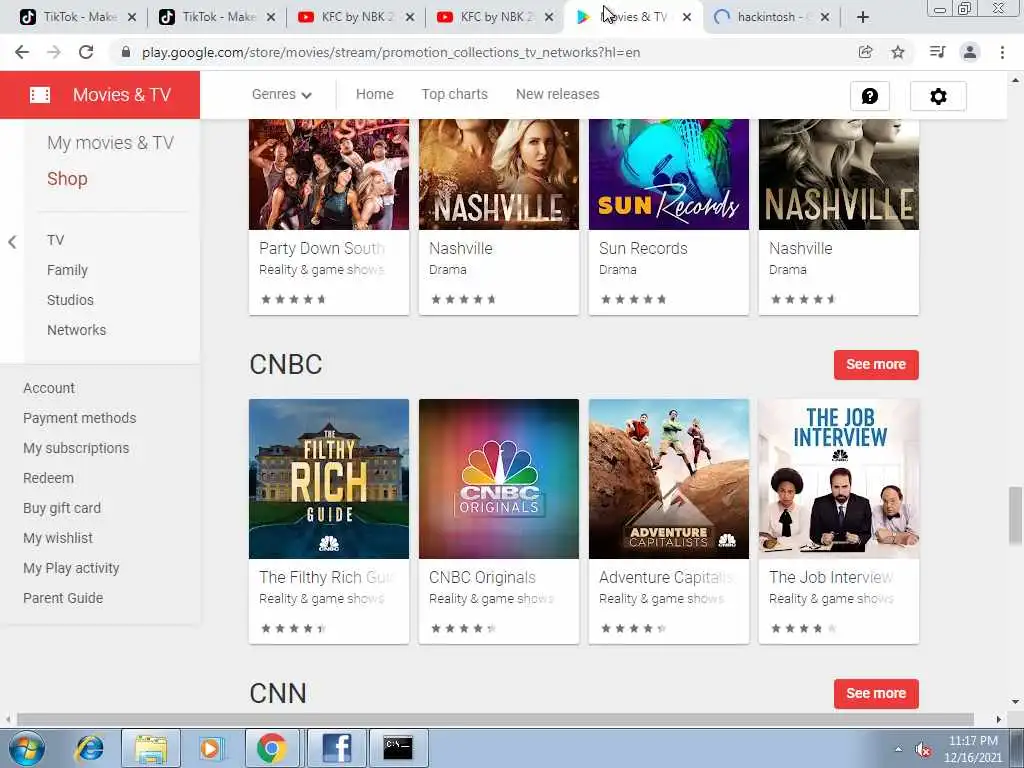1024x768 pixels.
Task: Open The Filthy Rich Guide poster
Action: (329, 479)
